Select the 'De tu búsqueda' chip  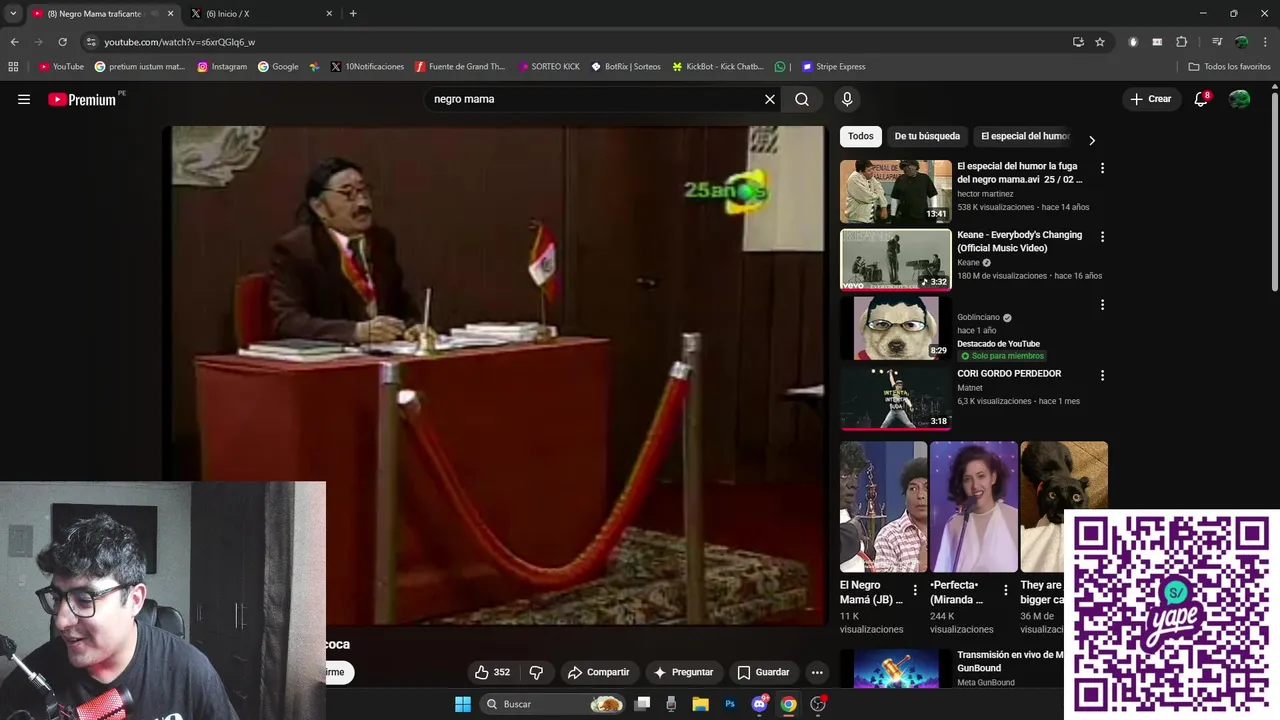(x=927, y=136)
